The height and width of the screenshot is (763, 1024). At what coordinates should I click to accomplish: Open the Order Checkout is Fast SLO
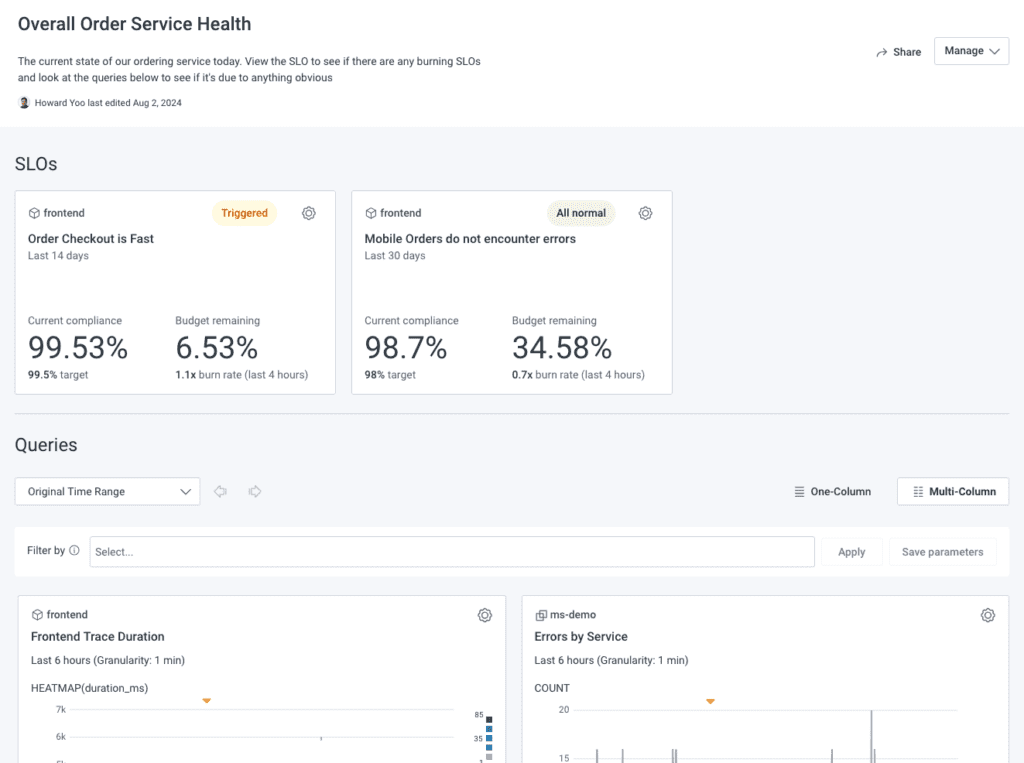[91, 239]
